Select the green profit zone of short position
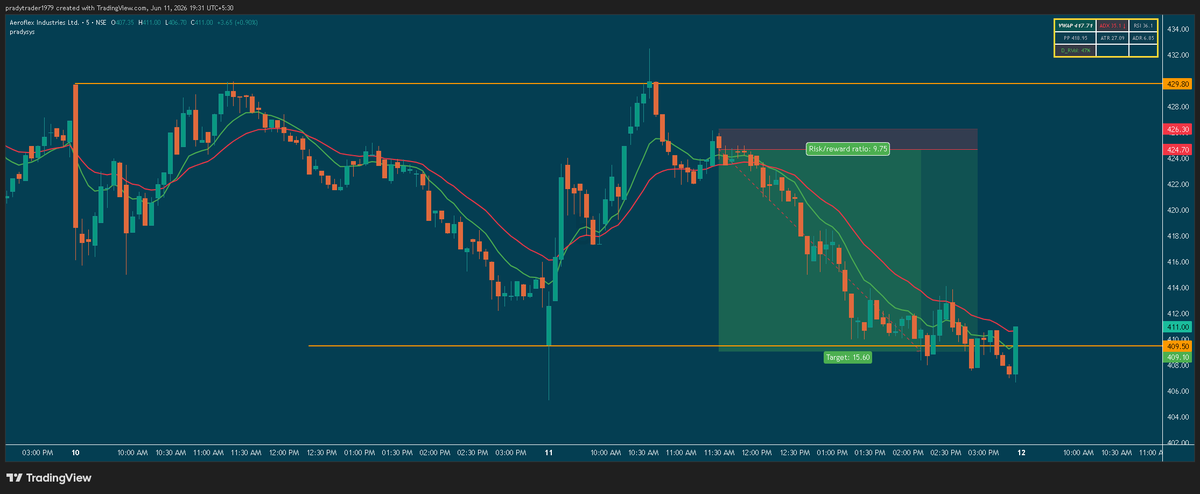The image size is (1200, 494). (x=847, y=251)
